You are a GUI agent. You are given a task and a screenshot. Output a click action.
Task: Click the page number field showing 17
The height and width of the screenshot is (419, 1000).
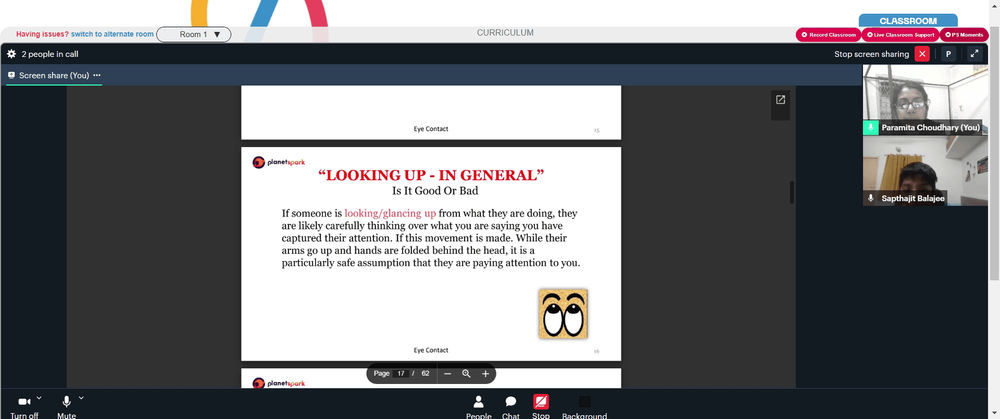coord(401,374)
